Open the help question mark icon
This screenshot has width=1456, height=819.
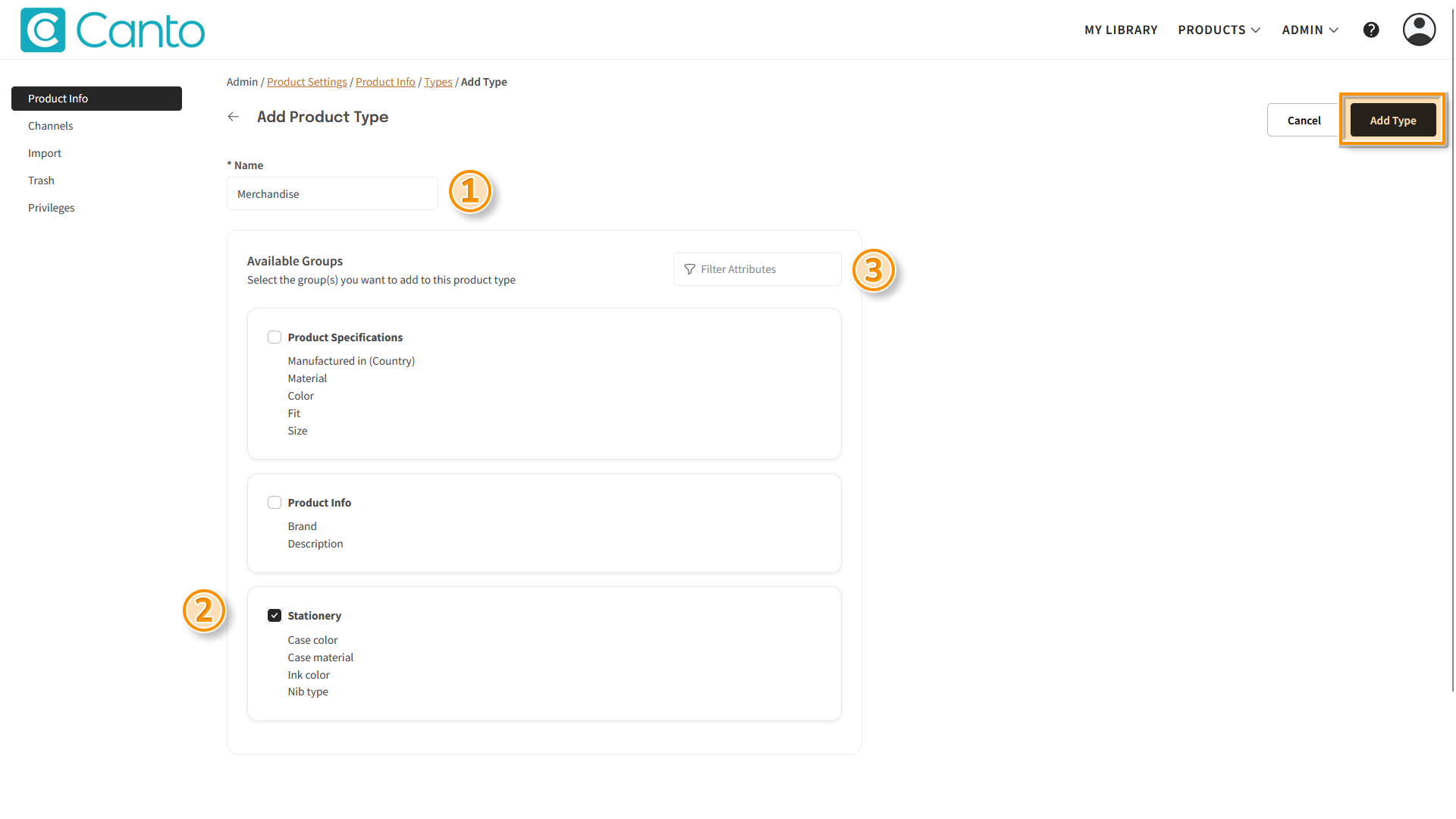coord(1371,30)
